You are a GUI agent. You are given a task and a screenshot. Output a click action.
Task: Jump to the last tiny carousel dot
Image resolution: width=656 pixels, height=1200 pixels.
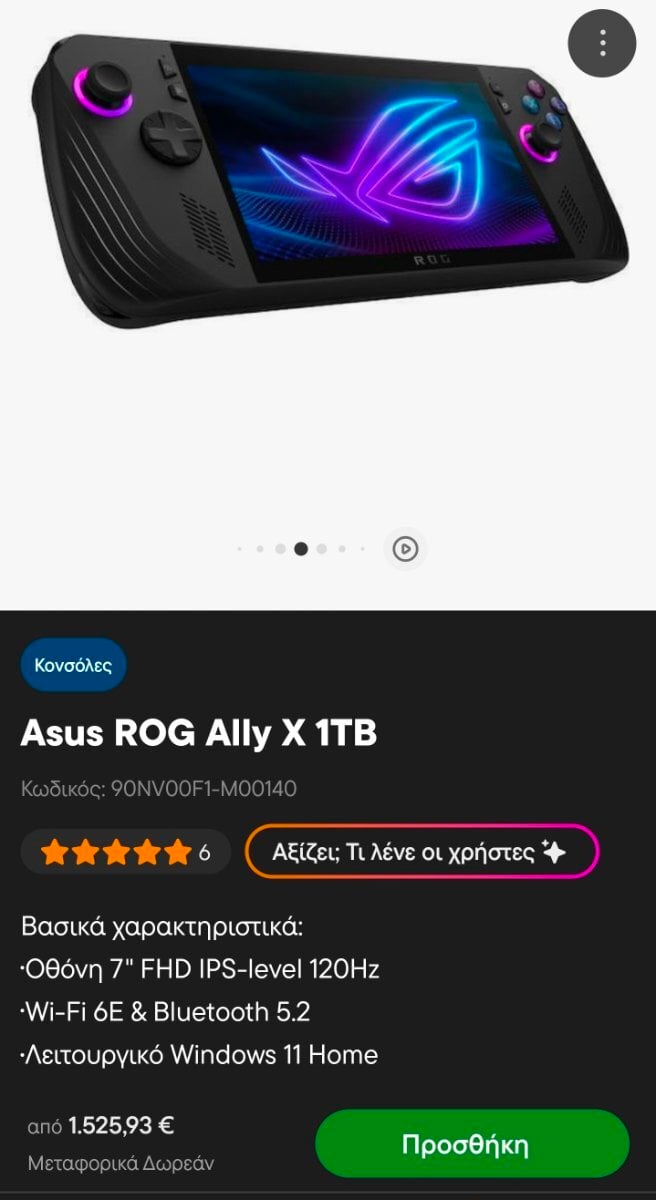coord(363,549)
